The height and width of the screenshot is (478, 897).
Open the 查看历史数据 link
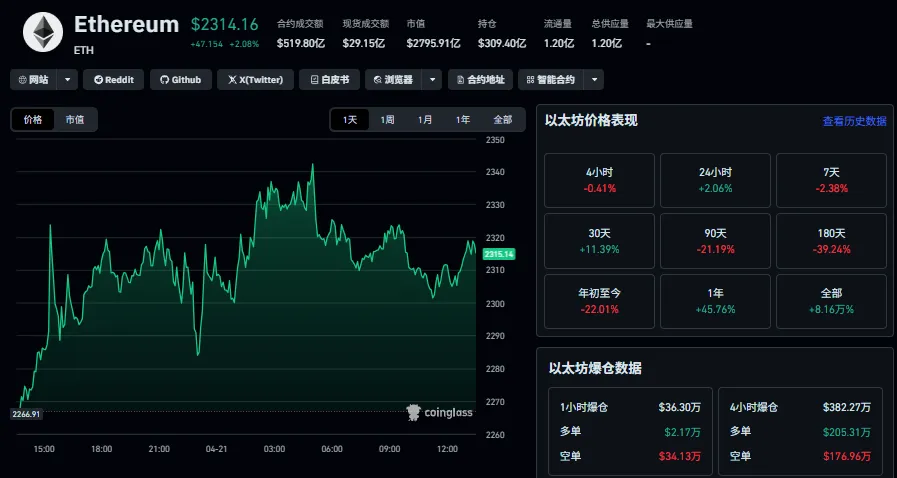click(854, 121)
